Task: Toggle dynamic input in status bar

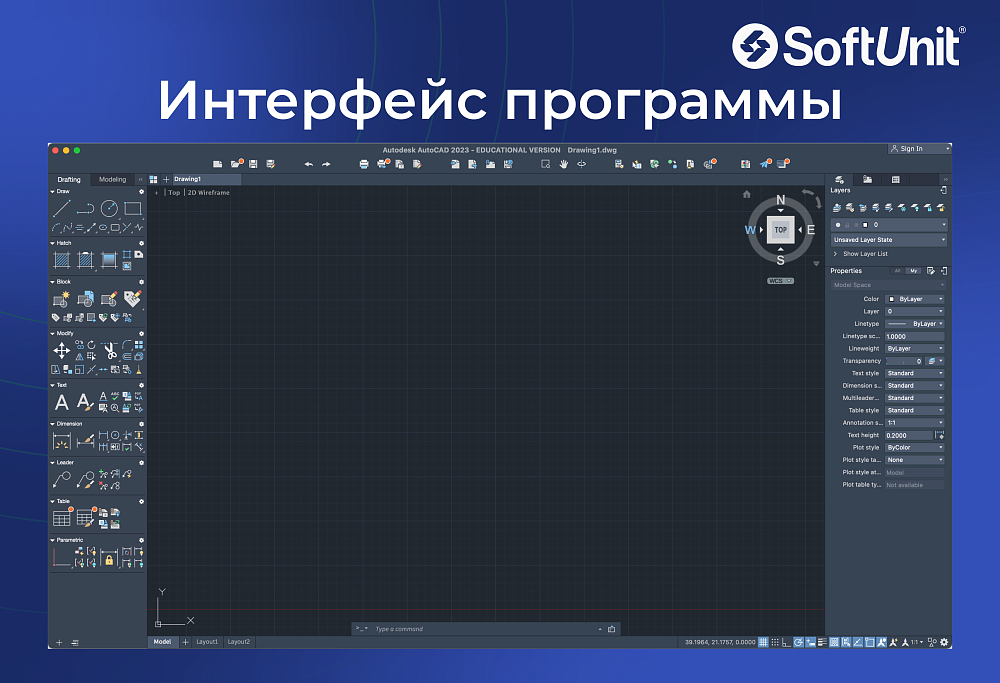Action: pos(810,642)
